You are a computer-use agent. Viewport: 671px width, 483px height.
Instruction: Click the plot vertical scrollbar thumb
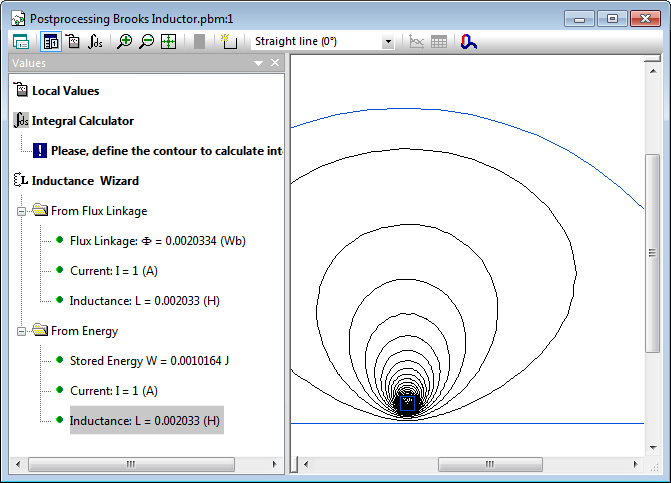[652, 253]
